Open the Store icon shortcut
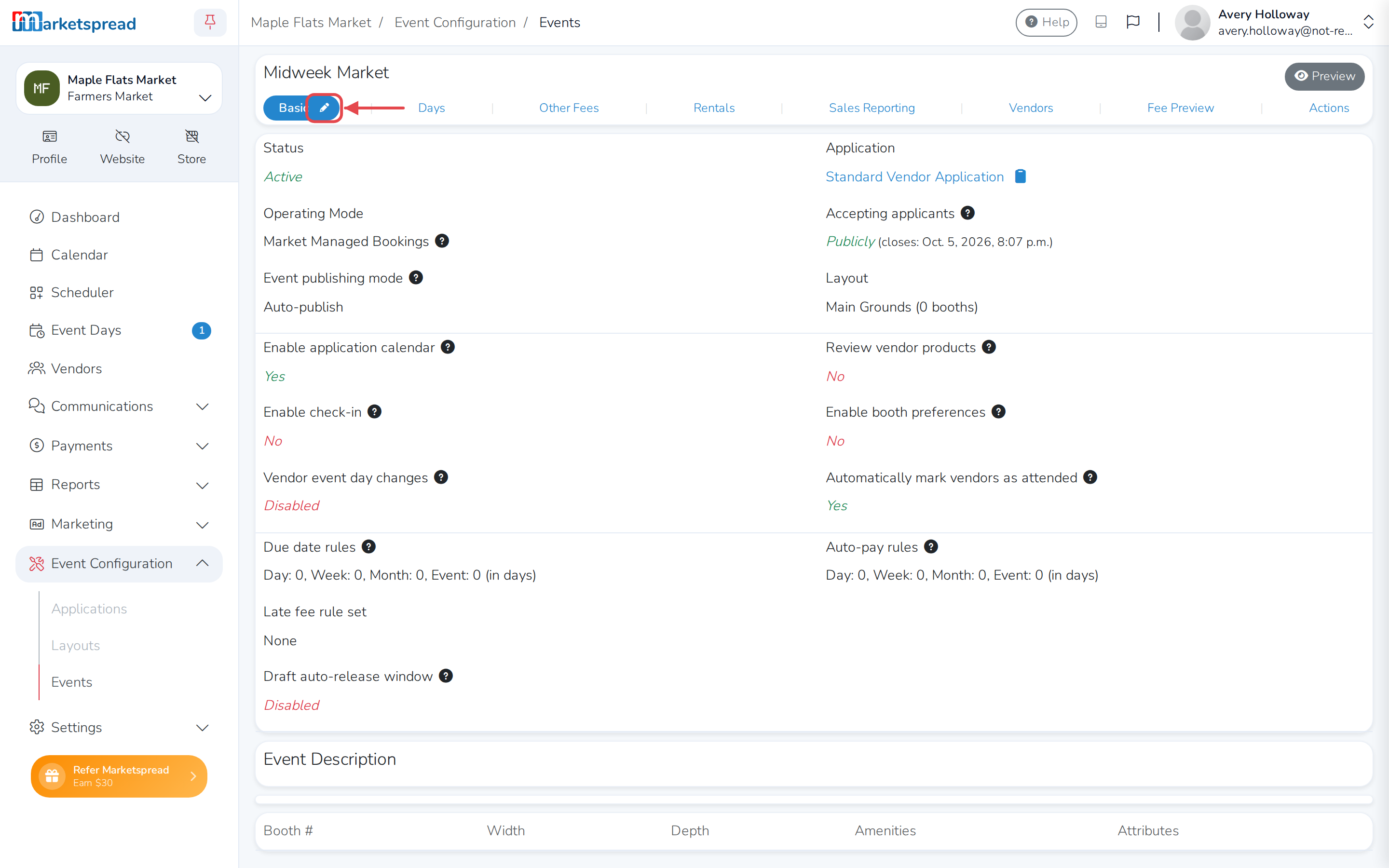This screenshot has width=1389, height=868. [191, 147]
